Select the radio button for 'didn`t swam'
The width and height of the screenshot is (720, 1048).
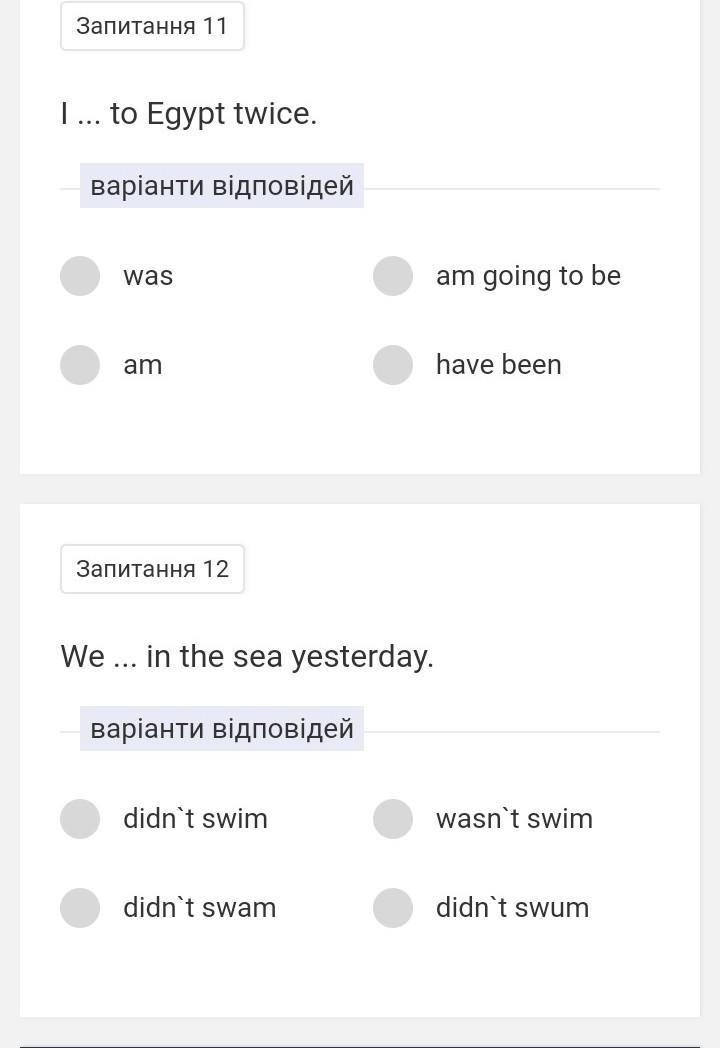coord(80,908)
